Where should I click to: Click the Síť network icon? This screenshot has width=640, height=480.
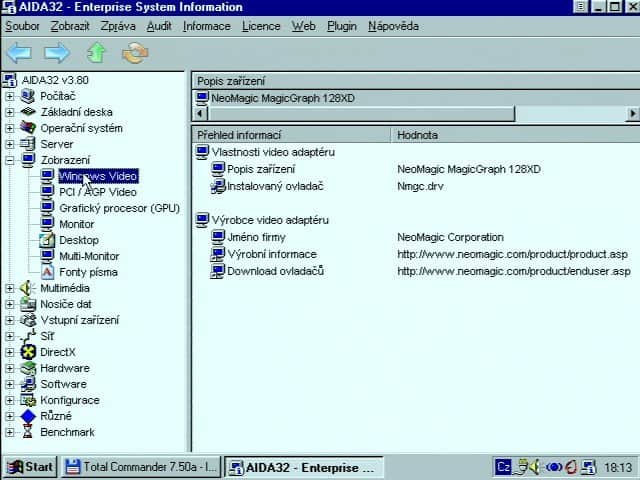28,336
